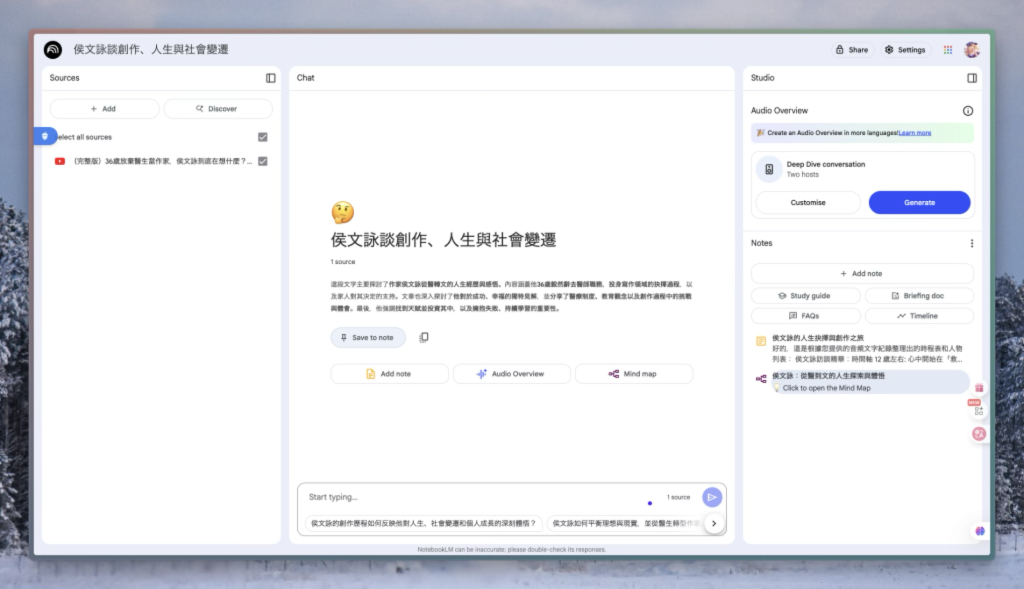Click the Deep Dive conversation audio icon

point(769,169)
